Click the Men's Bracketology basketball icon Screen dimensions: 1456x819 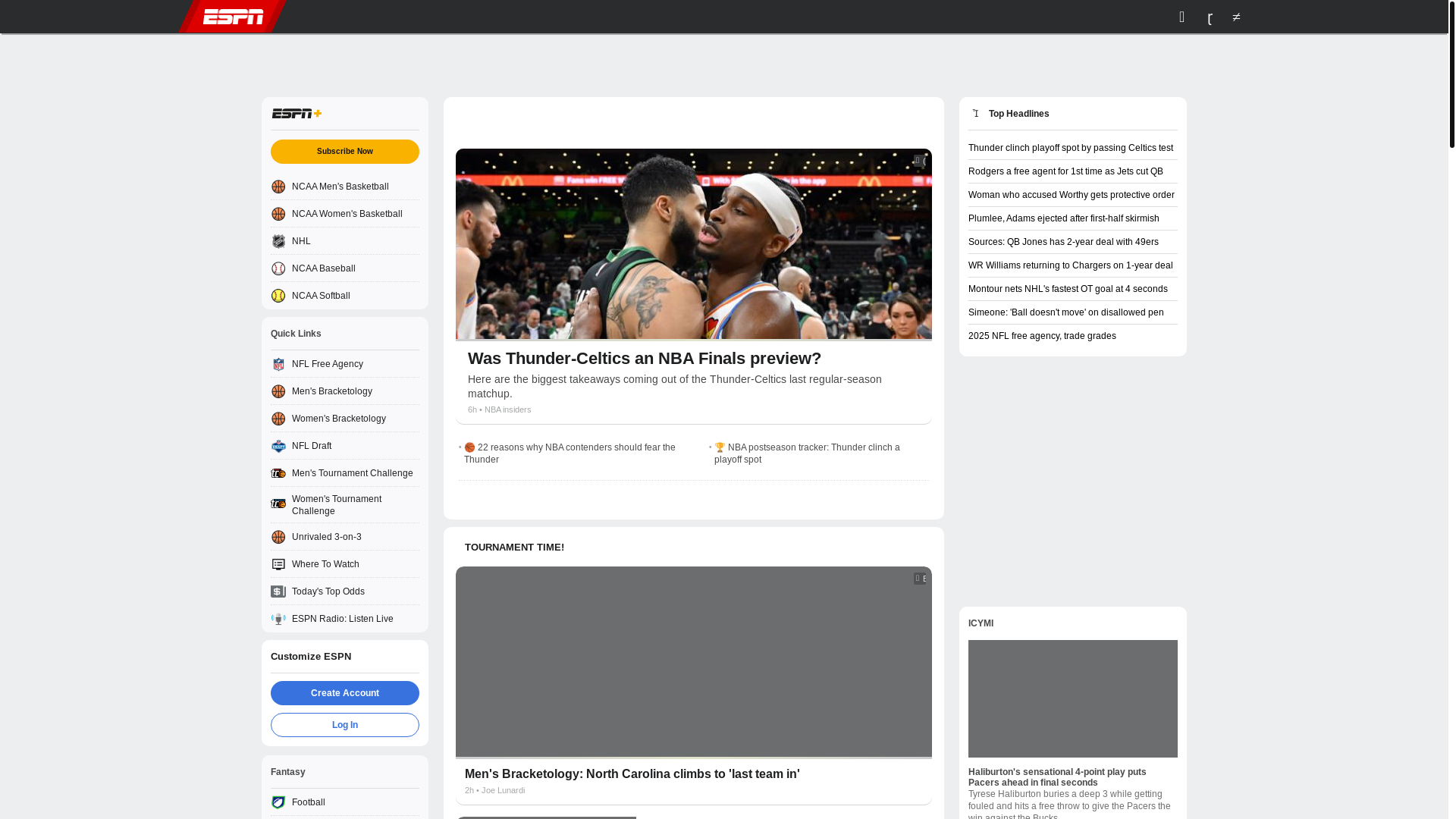tap(278, 391)
